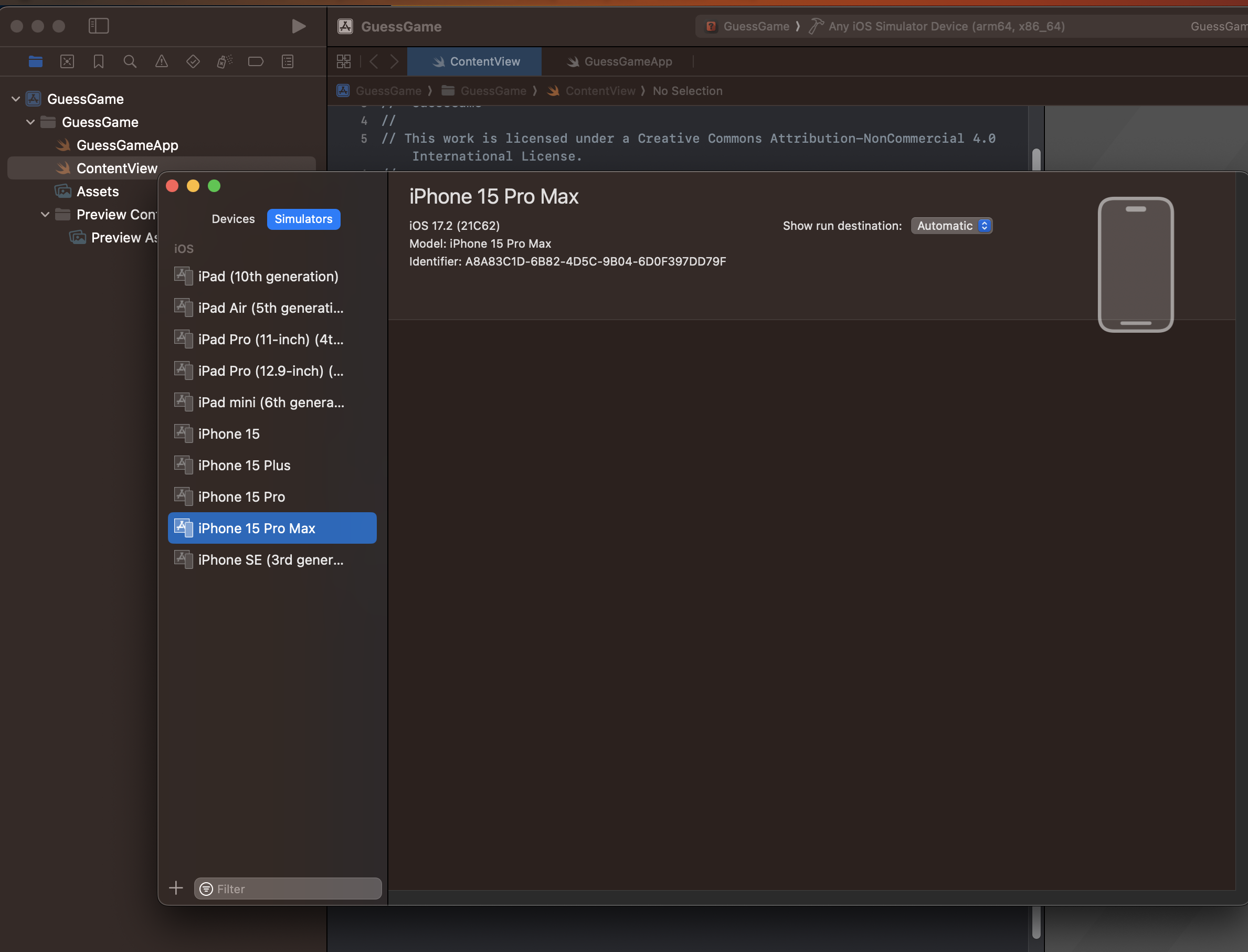Click the simulator Filter field
The image size is (1248, 952).
pyautogui.click(x=288, y=888)
